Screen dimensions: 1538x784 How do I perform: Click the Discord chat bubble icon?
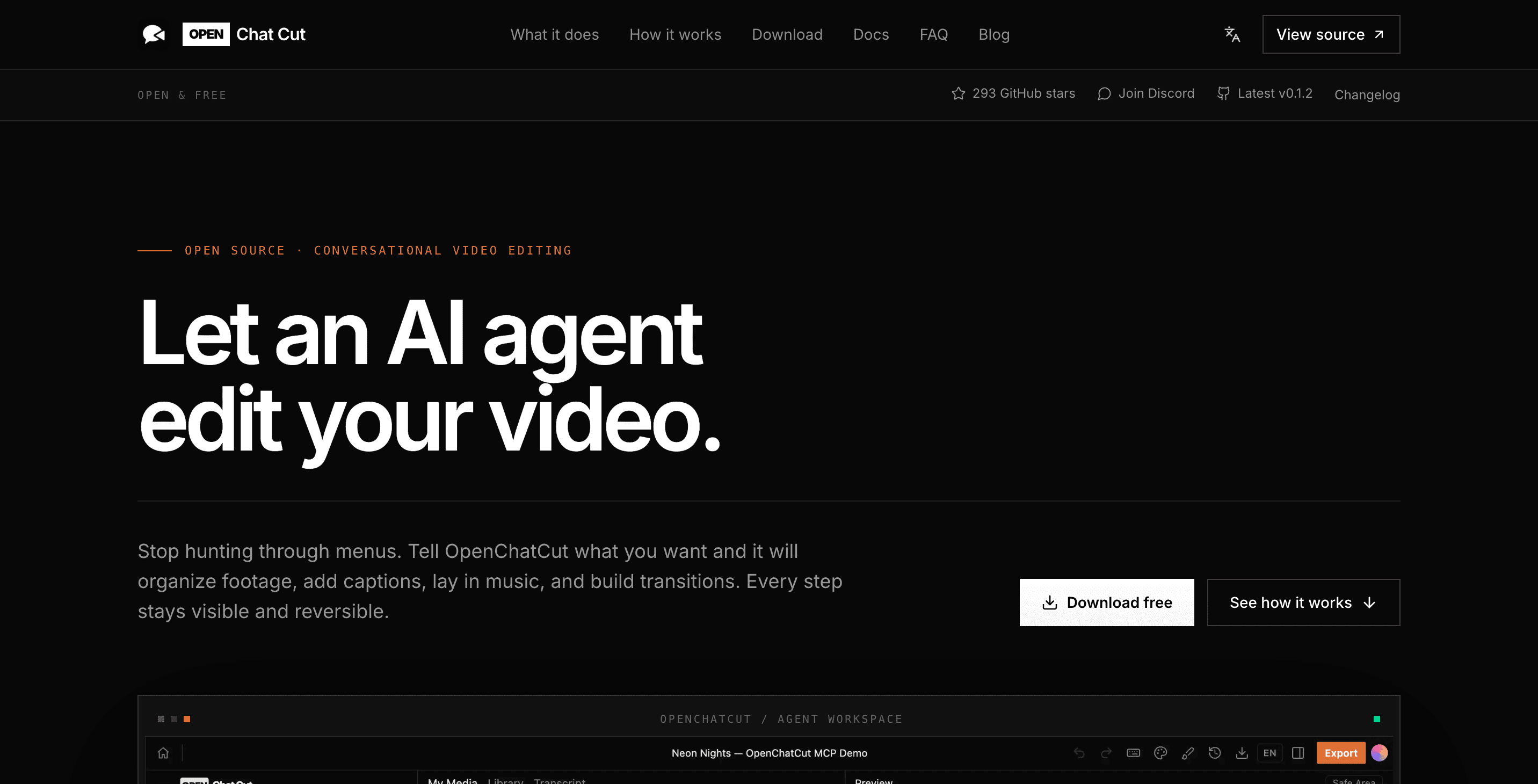1104,94
